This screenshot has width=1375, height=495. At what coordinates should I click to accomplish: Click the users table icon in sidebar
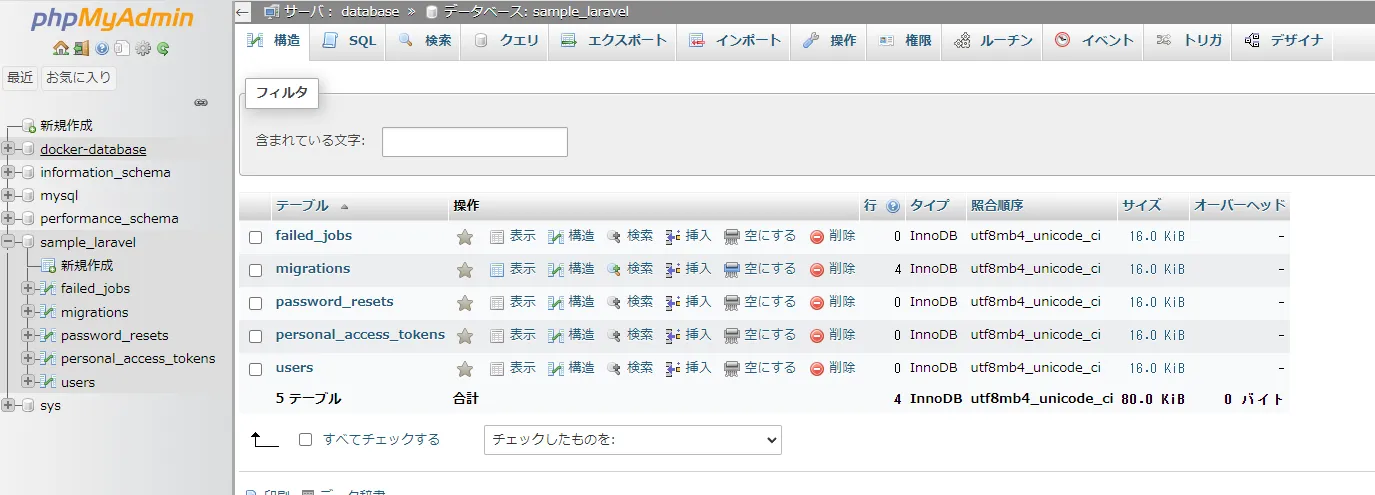[x=47, y=382]
